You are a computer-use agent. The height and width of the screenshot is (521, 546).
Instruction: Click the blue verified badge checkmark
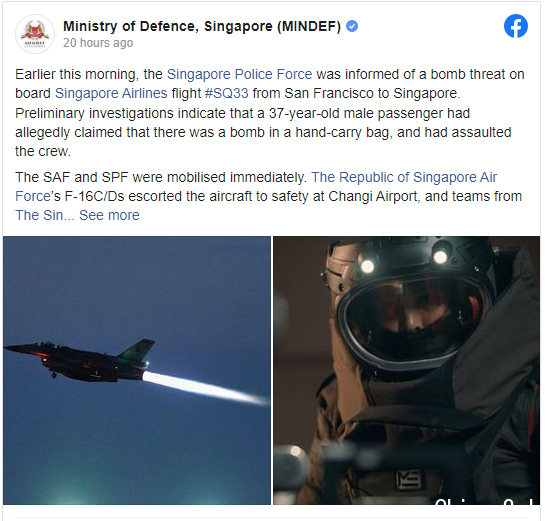click(x=352, y=26)
